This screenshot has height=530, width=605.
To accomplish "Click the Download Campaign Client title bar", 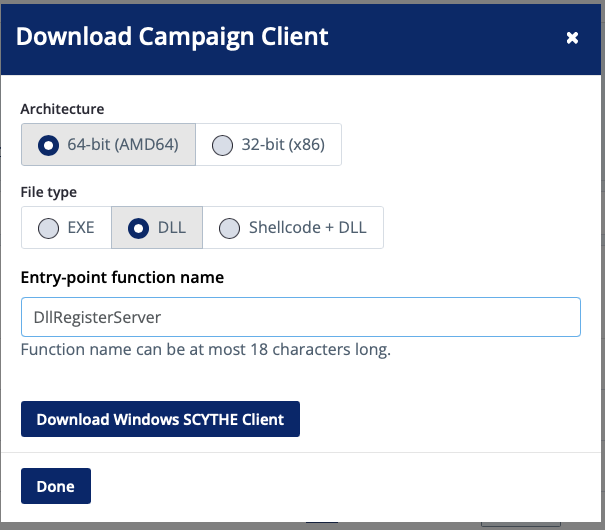I will (301, 38).
